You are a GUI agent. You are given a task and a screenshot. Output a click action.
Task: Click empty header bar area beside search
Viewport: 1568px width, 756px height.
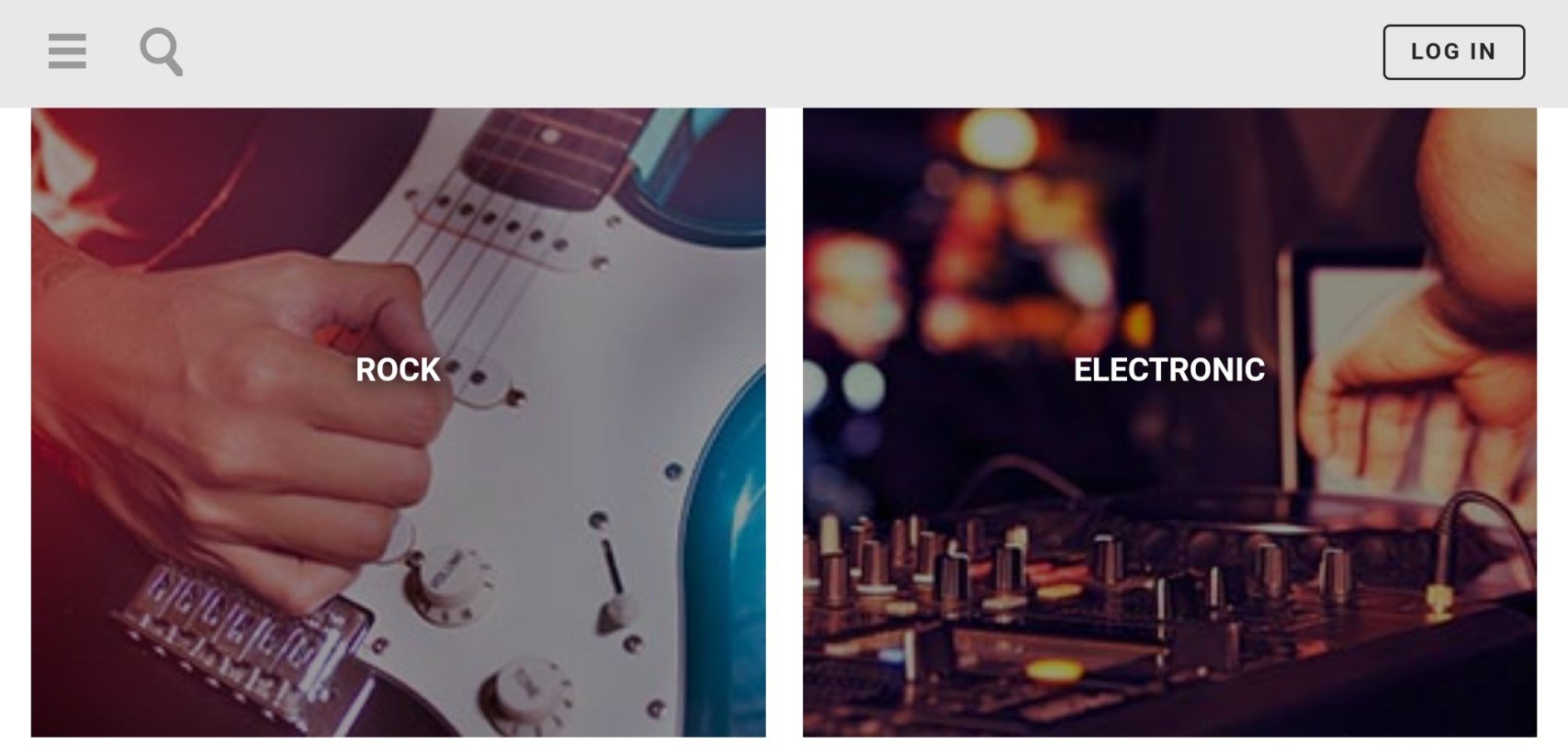coord(781,52)
